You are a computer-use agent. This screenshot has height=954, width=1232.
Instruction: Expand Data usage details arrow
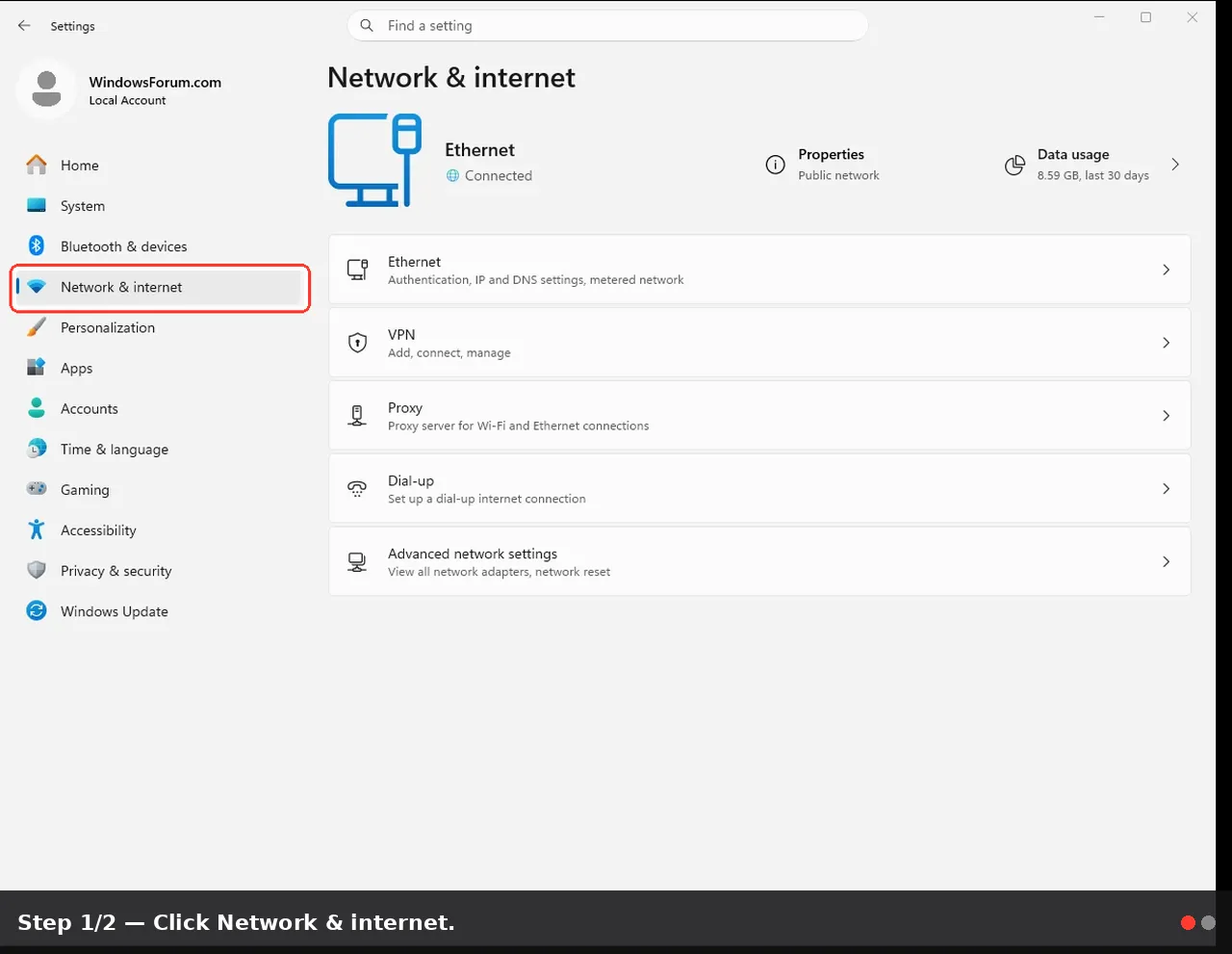(x=1175, y=165)
